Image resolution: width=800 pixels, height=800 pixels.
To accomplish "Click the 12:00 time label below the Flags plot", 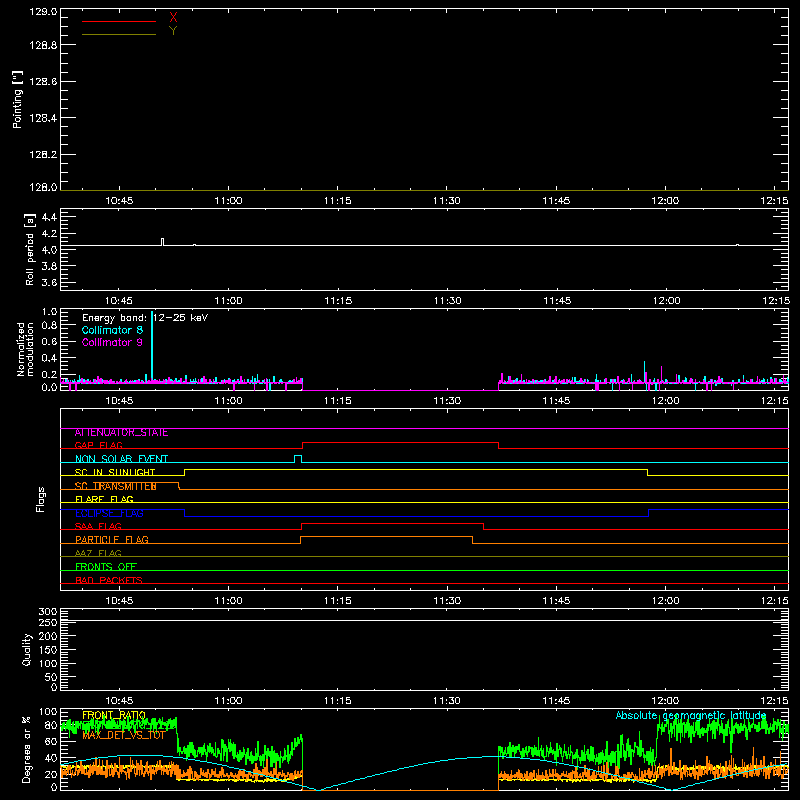I will tap(665, 601).
